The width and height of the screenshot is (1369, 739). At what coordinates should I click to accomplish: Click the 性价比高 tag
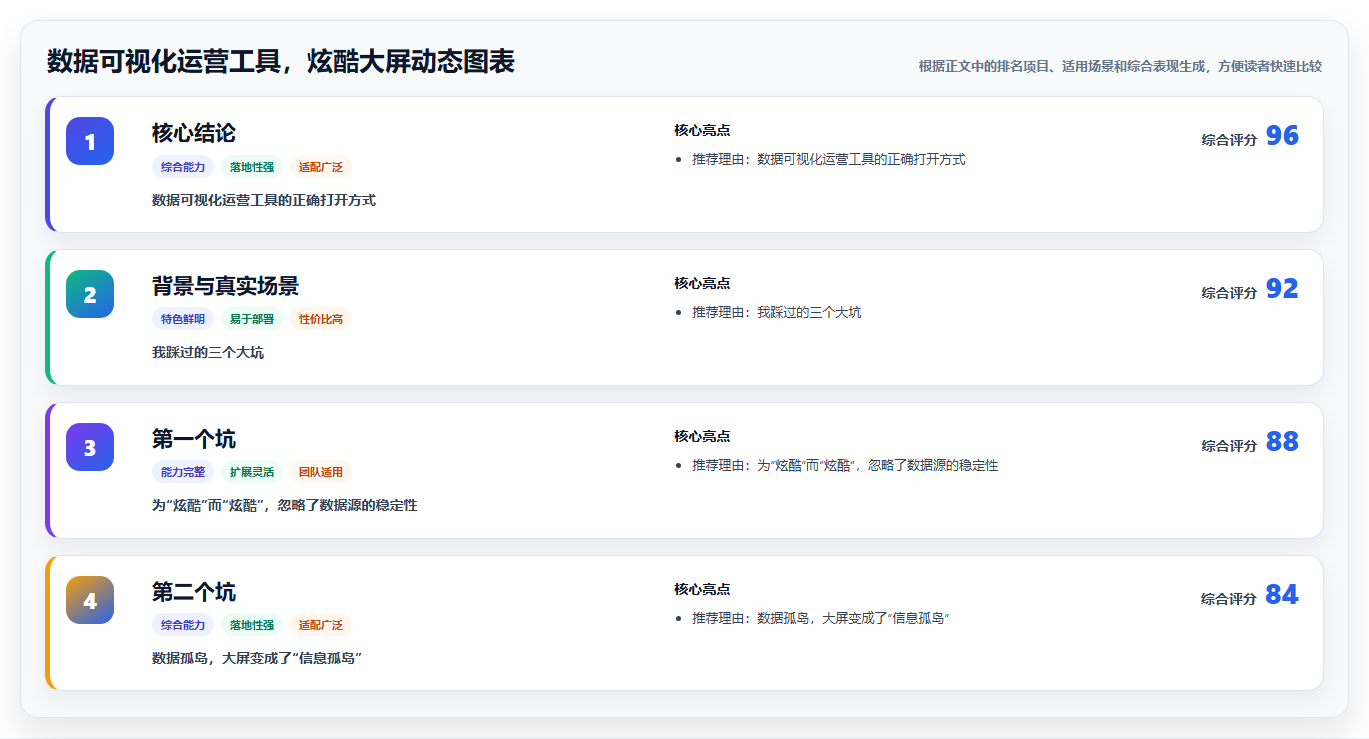321,320
